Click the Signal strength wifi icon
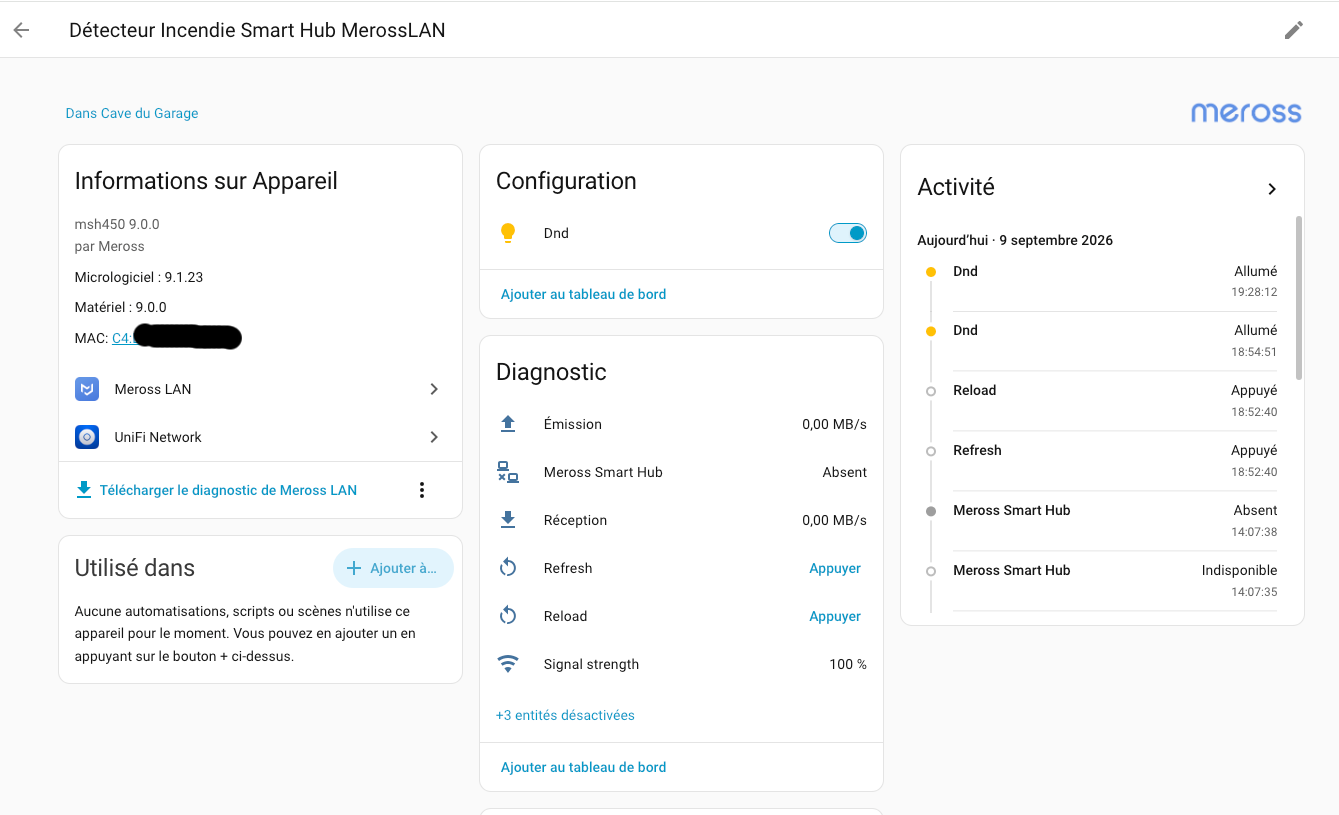 click(x=508, y=664)
